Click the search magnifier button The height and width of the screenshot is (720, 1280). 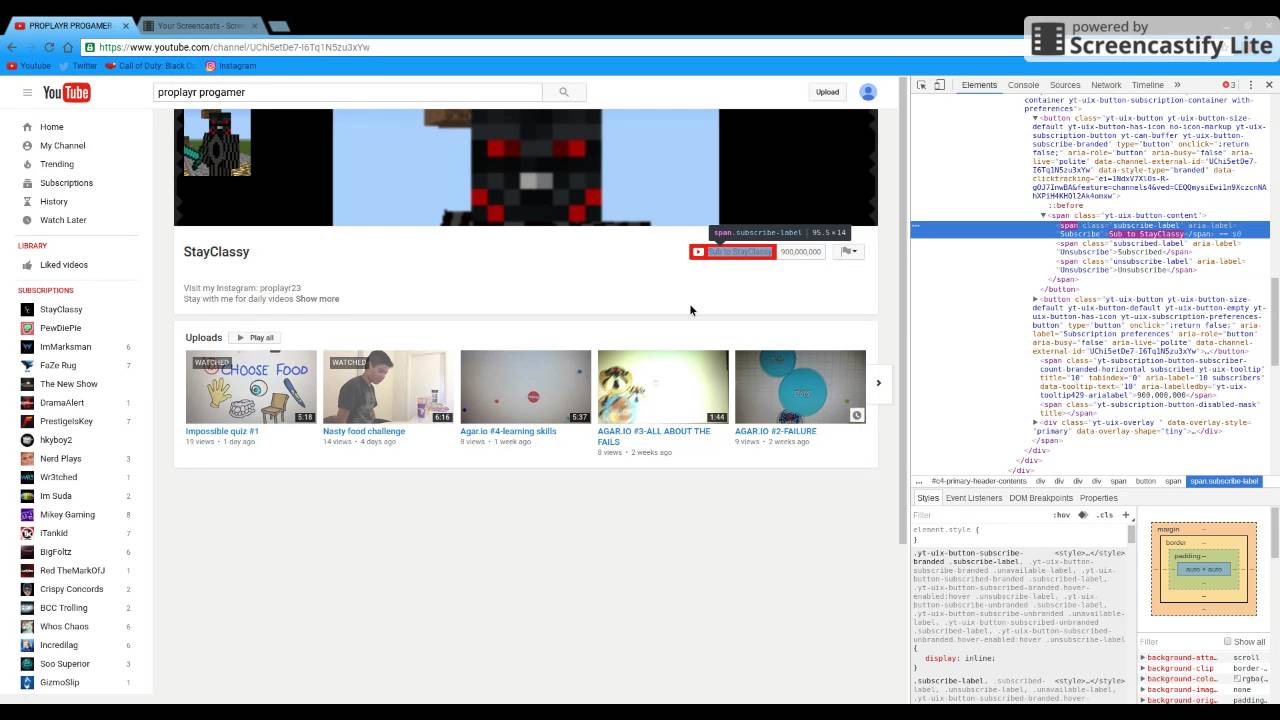[x=563, y=92]
